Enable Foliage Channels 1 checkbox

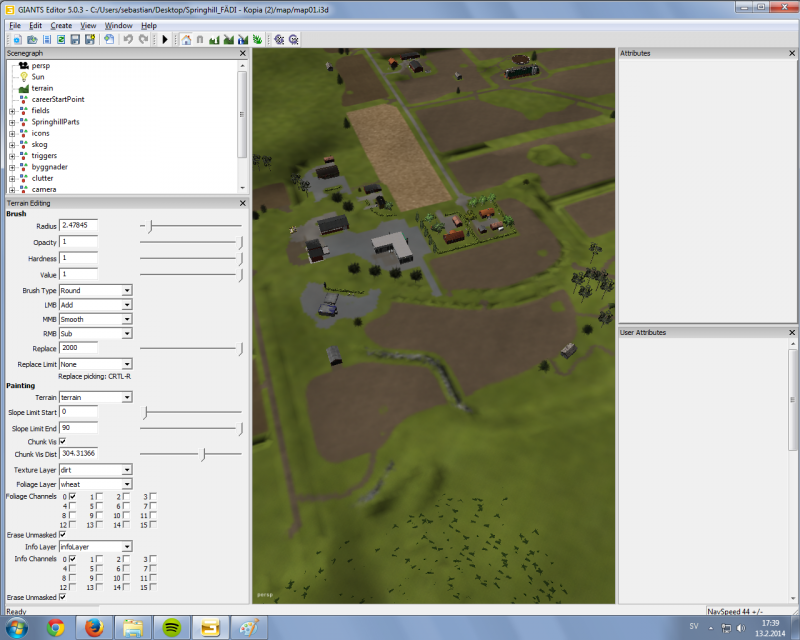click(99, 496)
